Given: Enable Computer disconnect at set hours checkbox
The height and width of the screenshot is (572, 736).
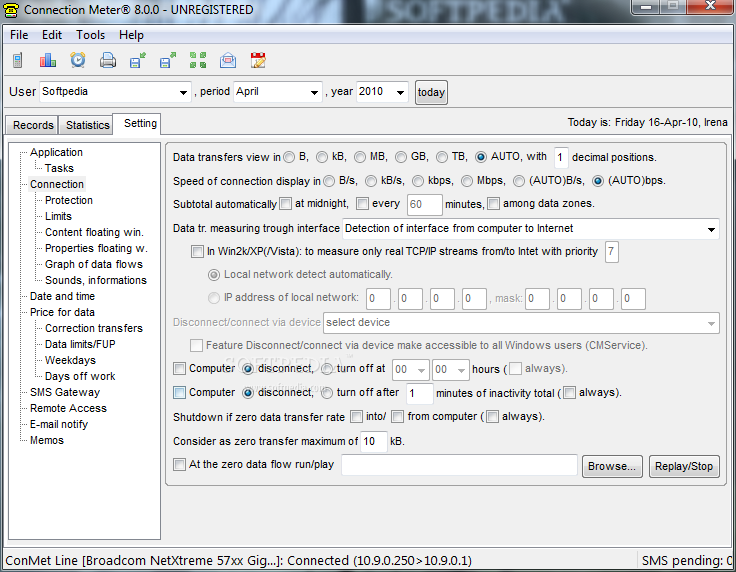Looking at the screenshot, I should [179, 369].
